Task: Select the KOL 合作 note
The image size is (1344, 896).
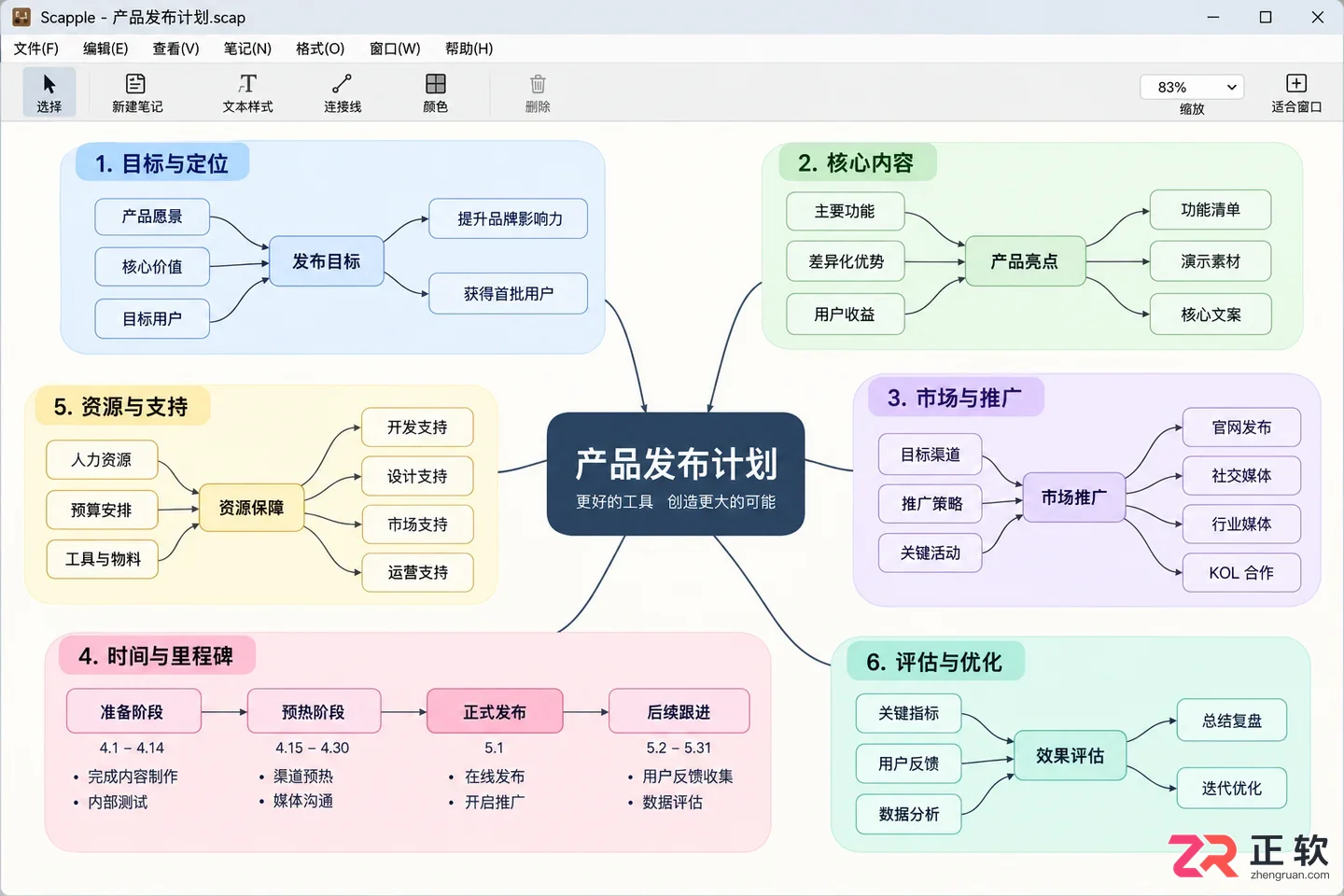Action: coord(1241,573)
